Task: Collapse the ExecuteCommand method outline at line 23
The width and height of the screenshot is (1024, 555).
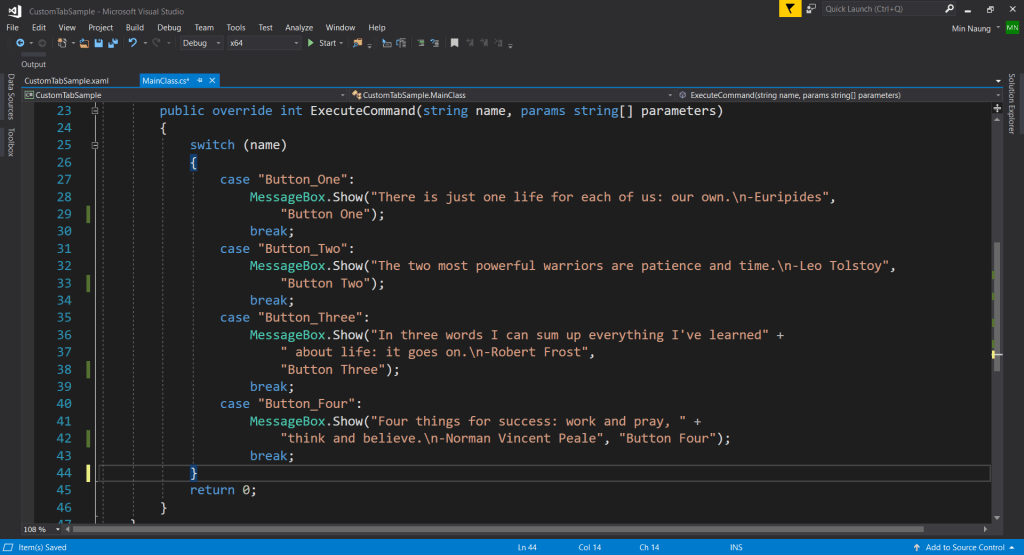Action: 96,111
